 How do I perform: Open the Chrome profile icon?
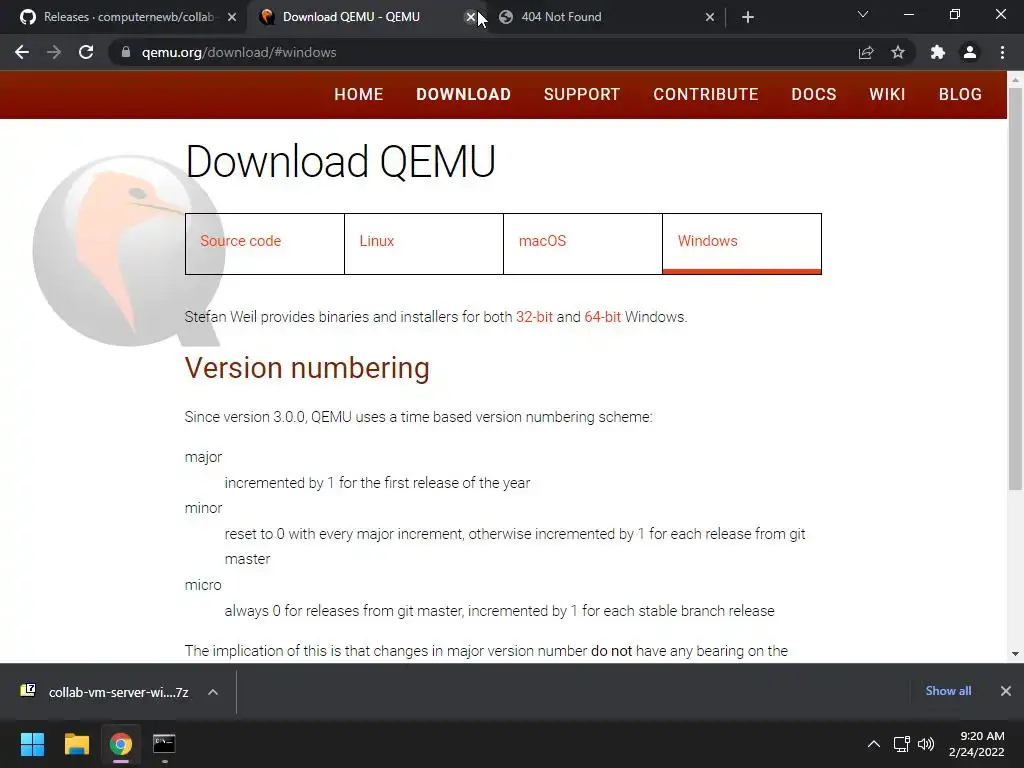pyautogui.click(x=970, y=52)
